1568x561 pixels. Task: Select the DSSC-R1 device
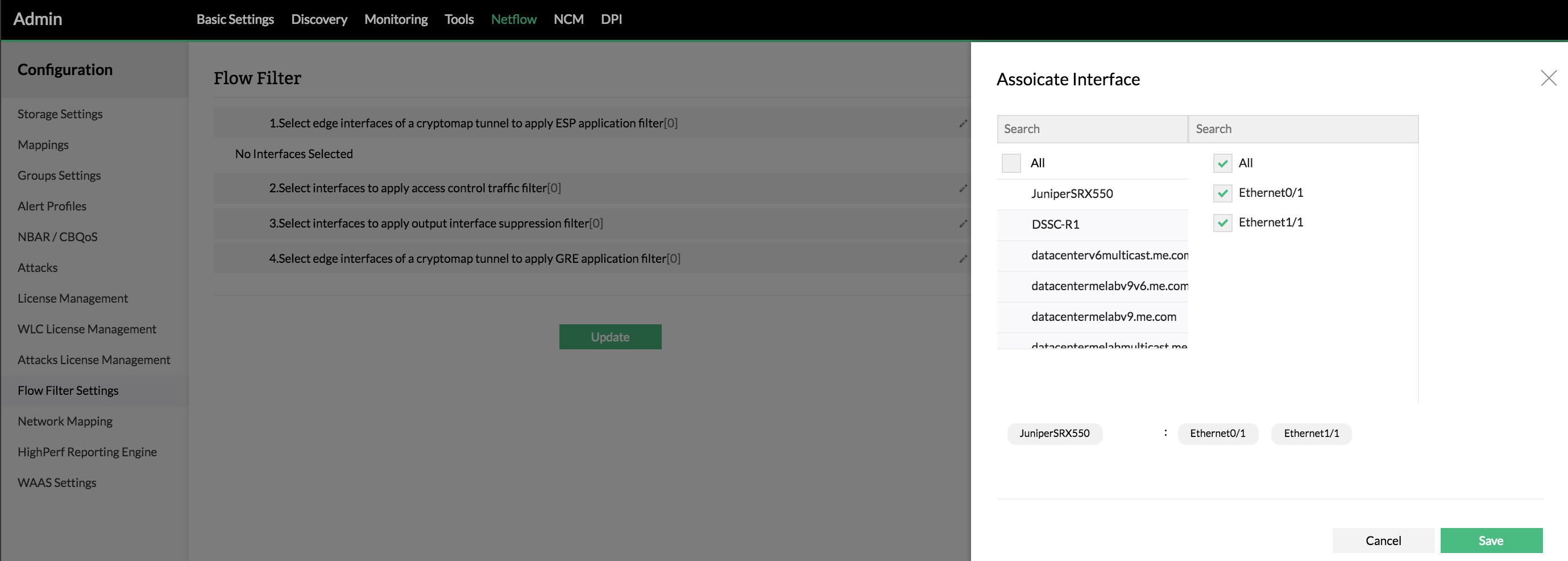(x=1056, y=225)
